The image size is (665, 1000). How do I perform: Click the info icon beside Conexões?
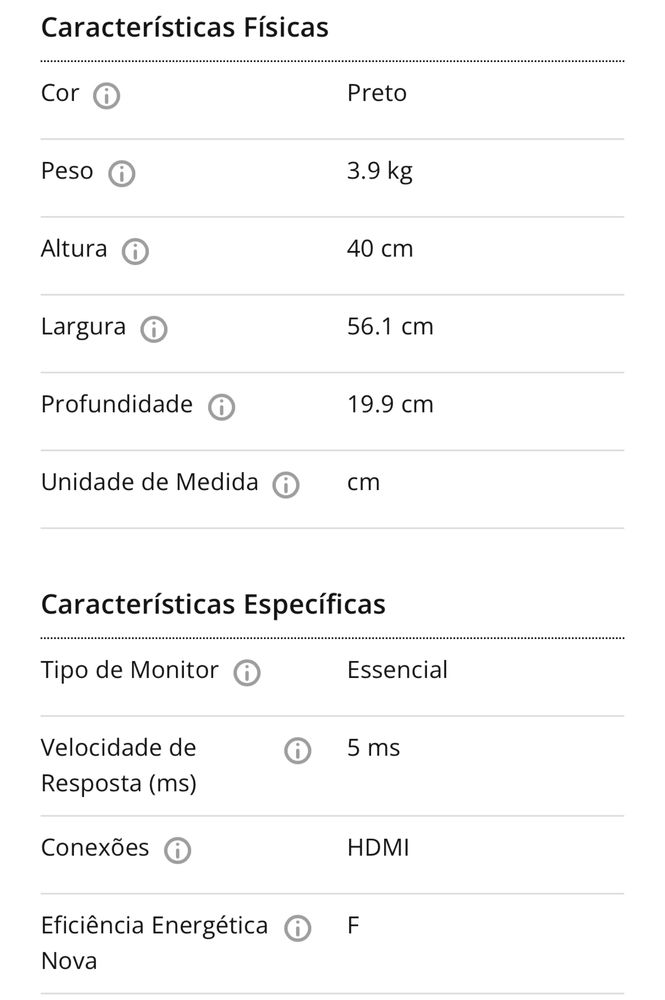[177, 850]
